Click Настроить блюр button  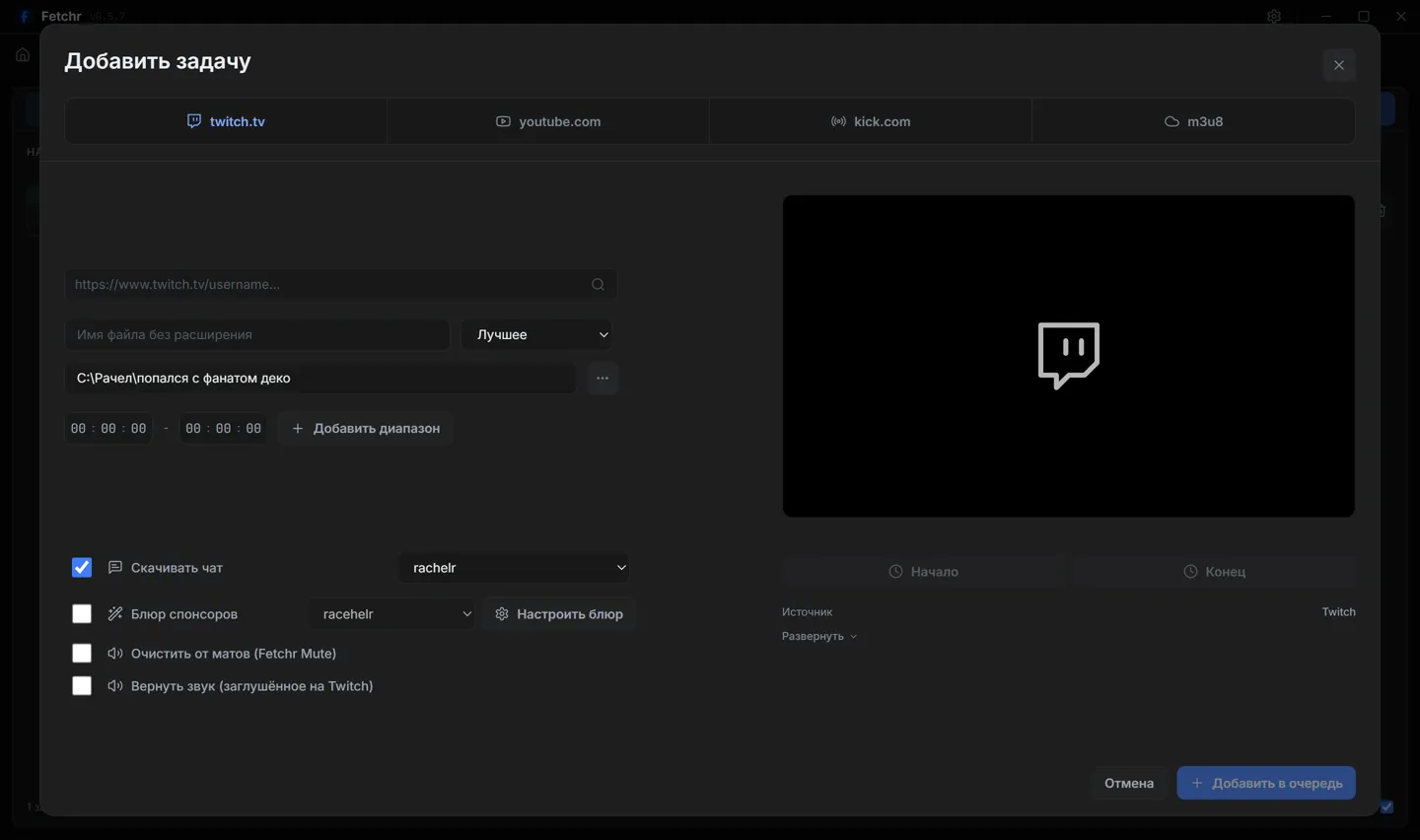(x=559, y=614)
